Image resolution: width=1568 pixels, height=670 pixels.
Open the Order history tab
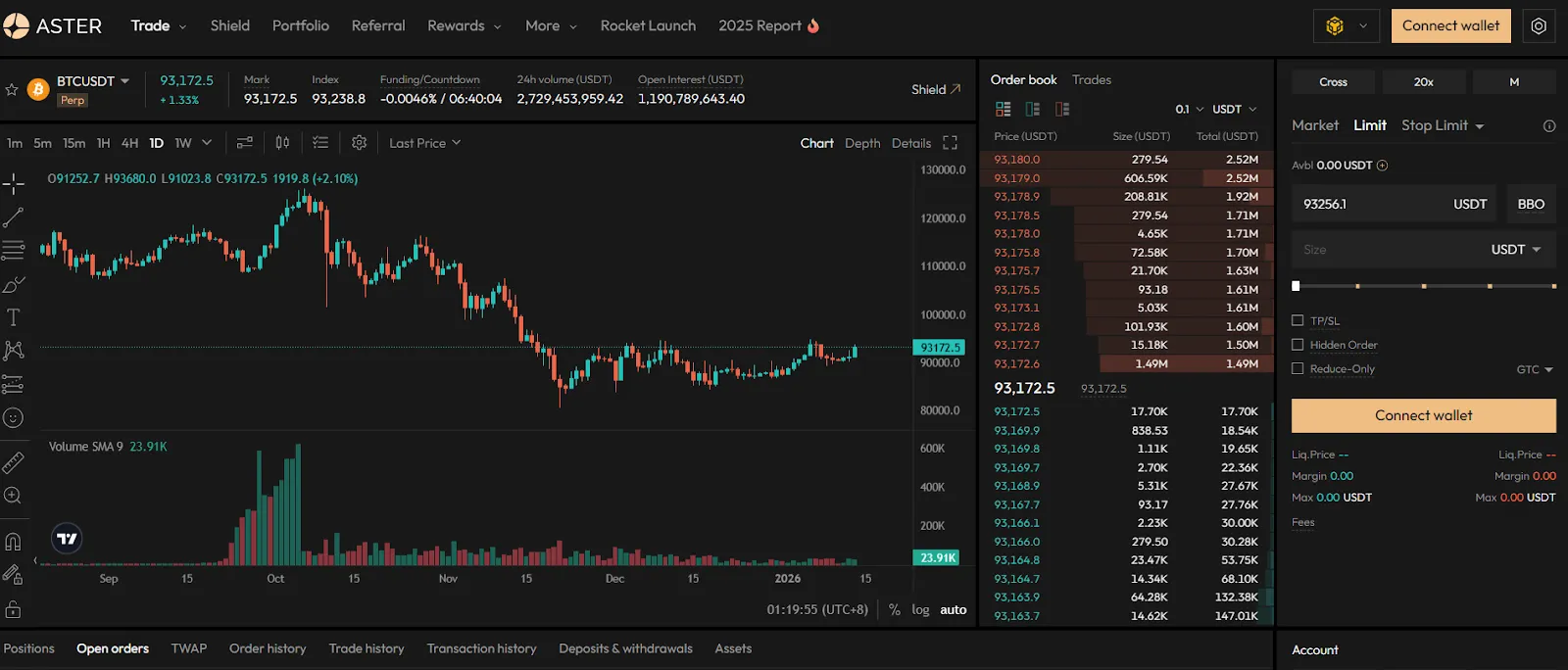[x=268, y=648]
